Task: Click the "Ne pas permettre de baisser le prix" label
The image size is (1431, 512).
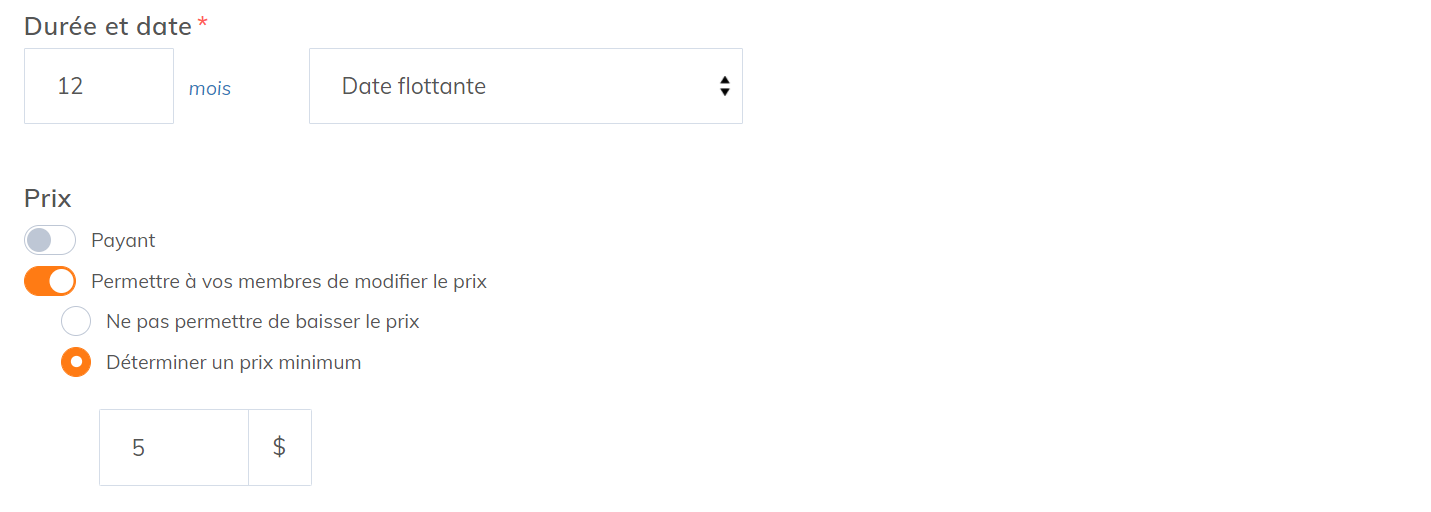Action: click(262, 321)
